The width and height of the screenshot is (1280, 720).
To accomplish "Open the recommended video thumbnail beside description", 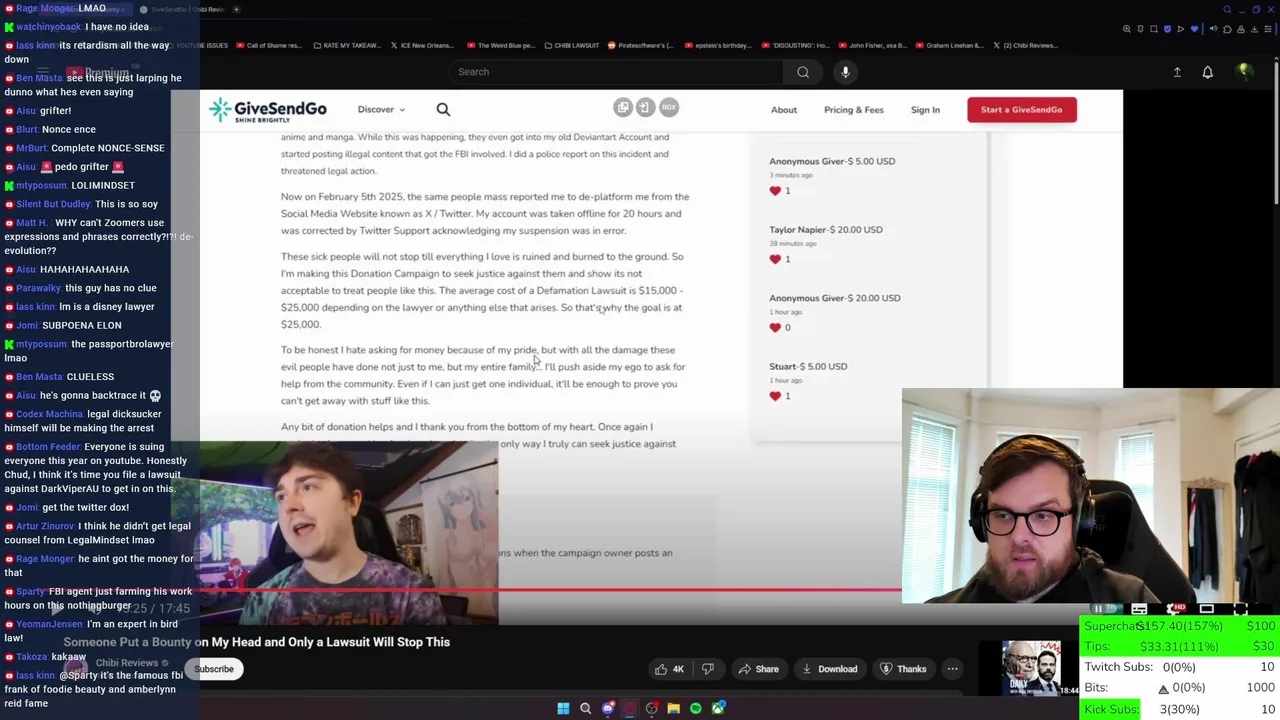I will (x=1031, y=670).
